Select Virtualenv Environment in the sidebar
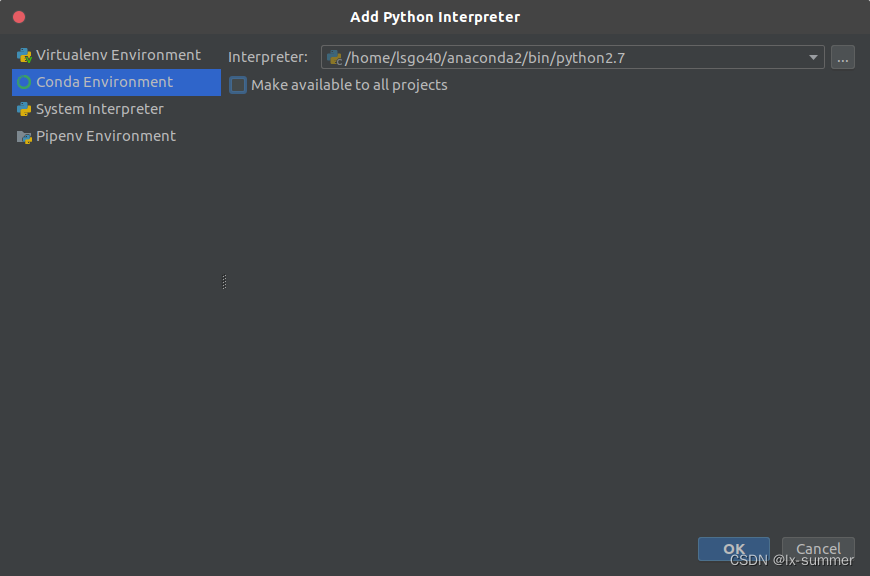 click(x=117, y=55)
